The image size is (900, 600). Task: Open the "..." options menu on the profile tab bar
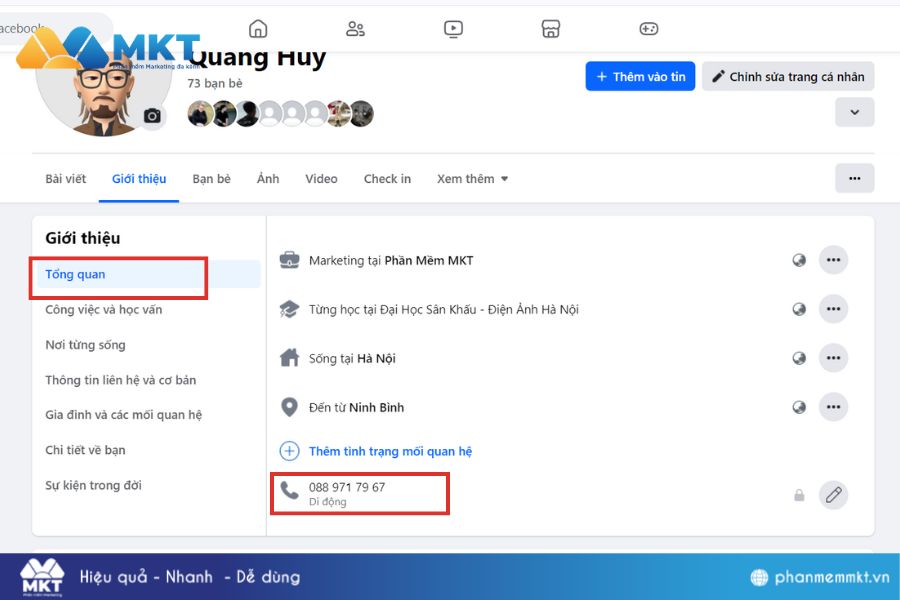[x=855, y=177]
